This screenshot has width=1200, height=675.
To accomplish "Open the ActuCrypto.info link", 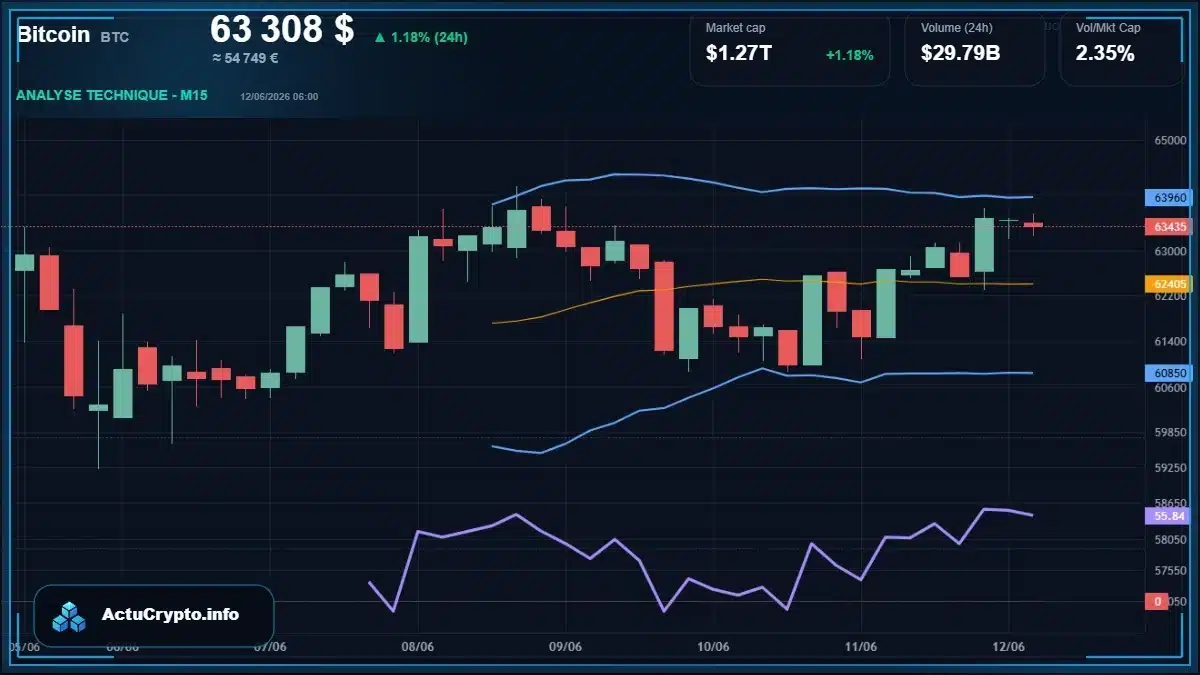I will coord(171,615).
